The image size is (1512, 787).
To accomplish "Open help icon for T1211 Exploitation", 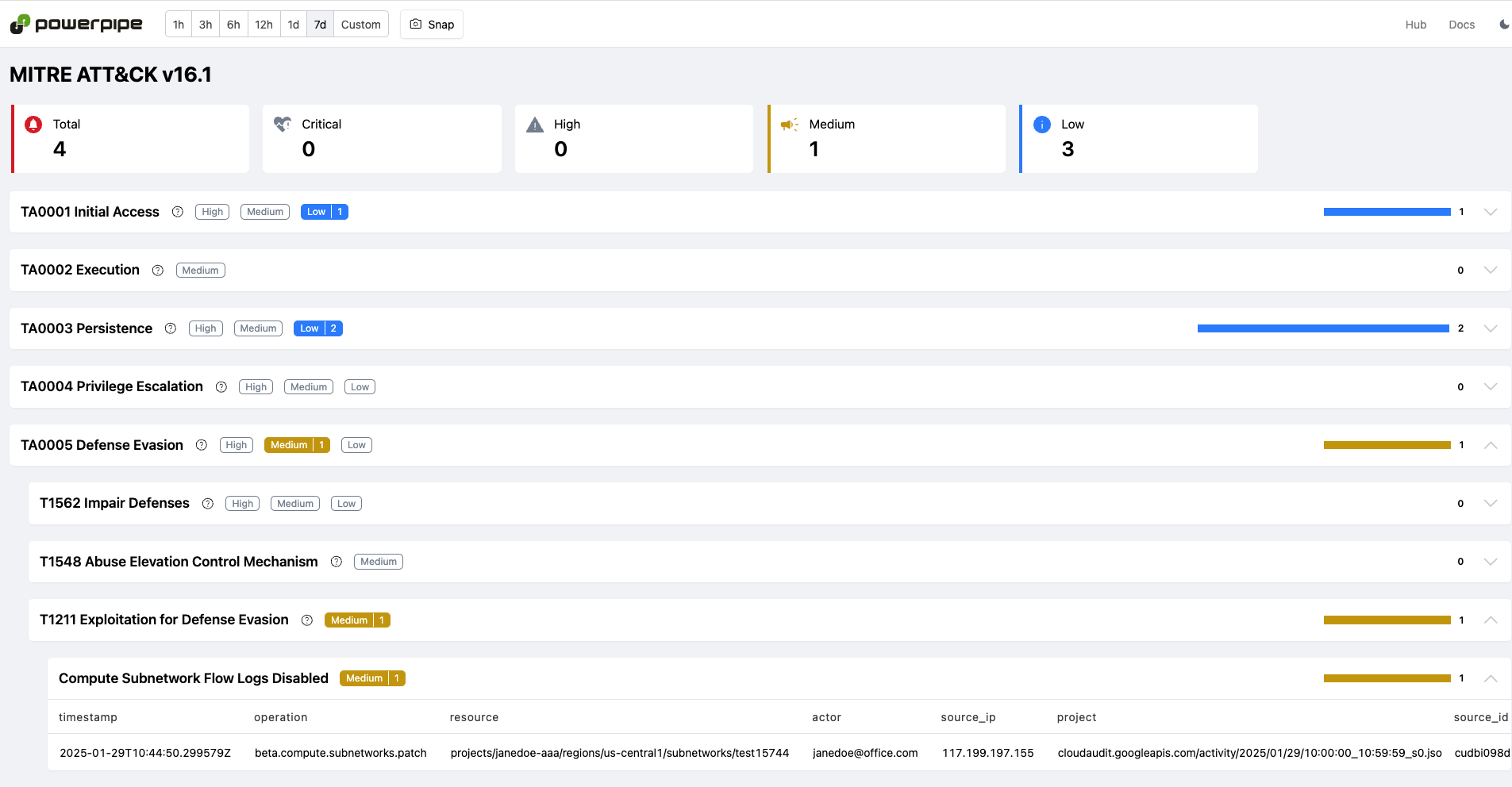I will [x=307, y=620].
